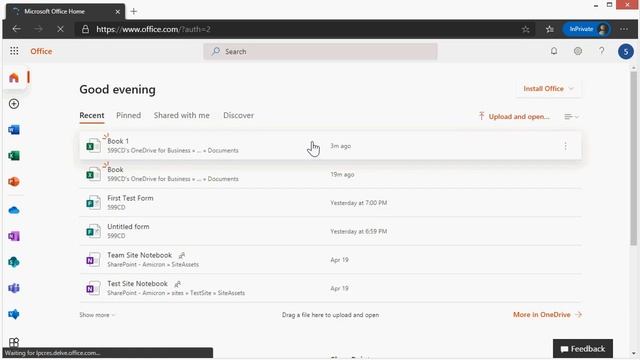This screenshot has height=360, width=640.
Task: Open help question mark icon
Action: pyautogui.click(x=602, y=51)
